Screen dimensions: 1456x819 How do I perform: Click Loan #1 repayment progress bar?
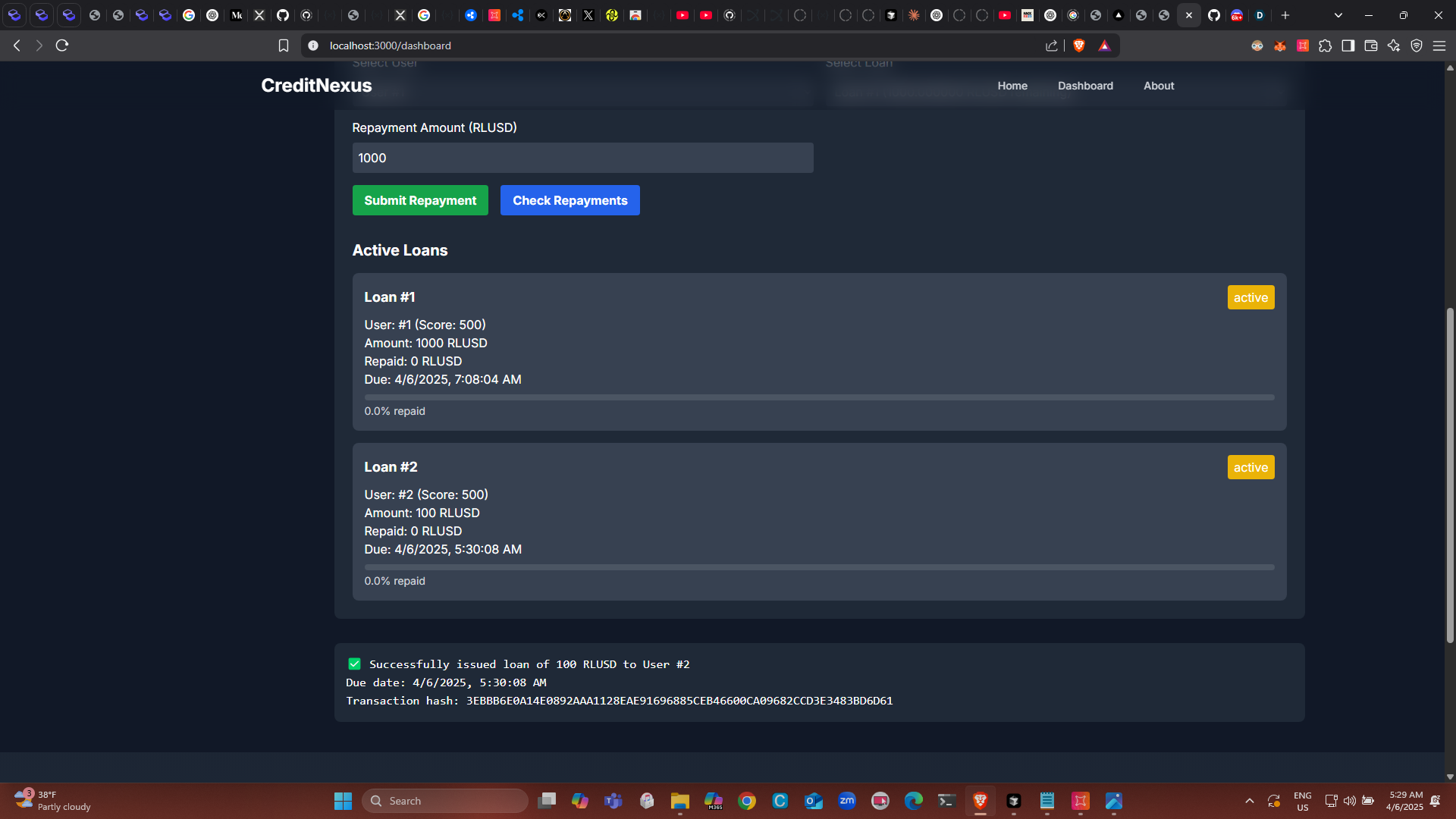819,397
